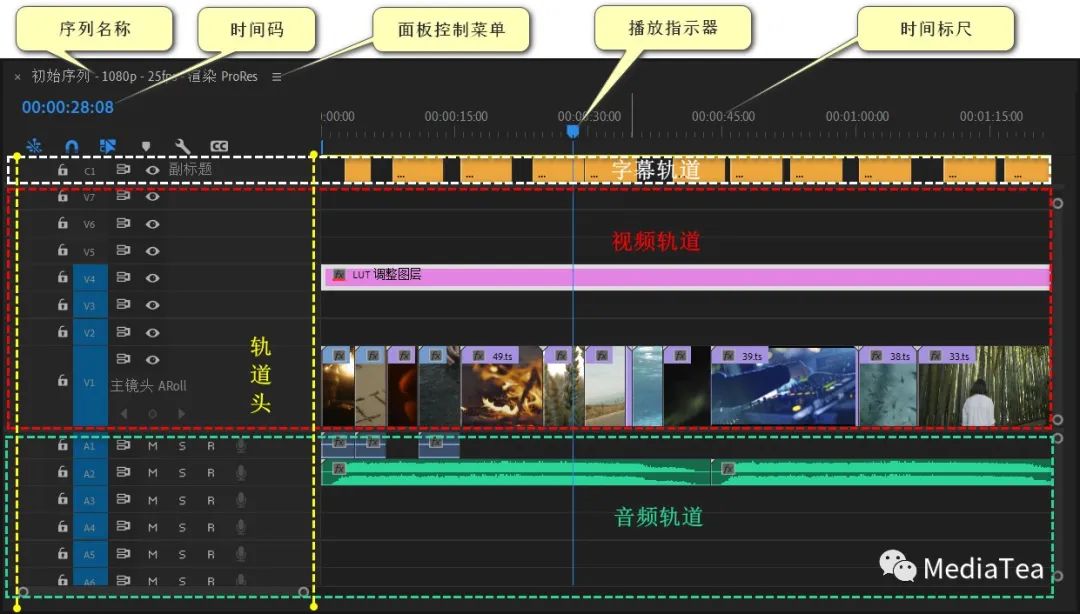
Task: Select the playhead on the time ruler
Action: [573, 130]
